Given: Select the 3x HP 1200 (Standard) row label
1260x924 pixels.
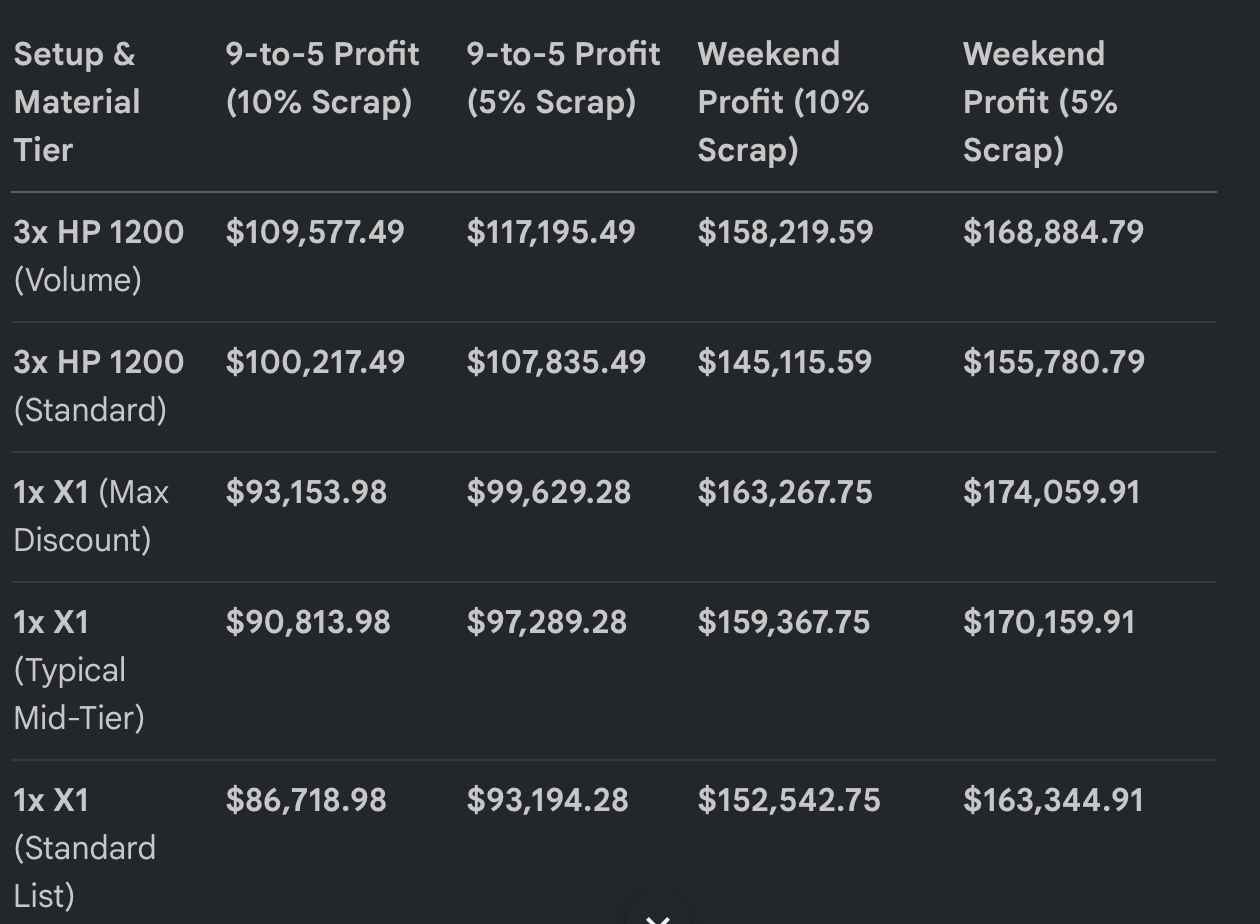Looking at the screenshot, I should coord(99,386).
